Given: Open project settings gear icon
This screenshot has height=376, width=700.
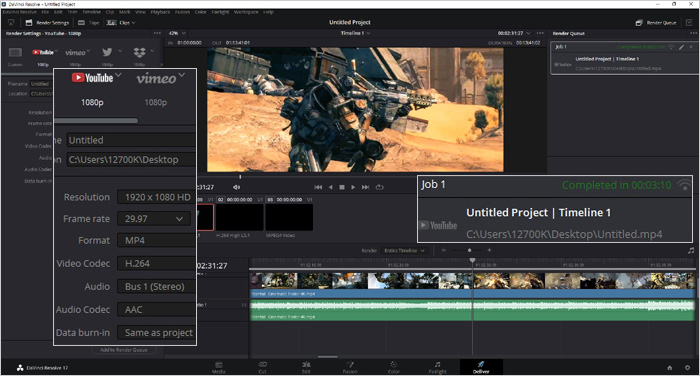Looking at the screenshot, I should (687, 368).
